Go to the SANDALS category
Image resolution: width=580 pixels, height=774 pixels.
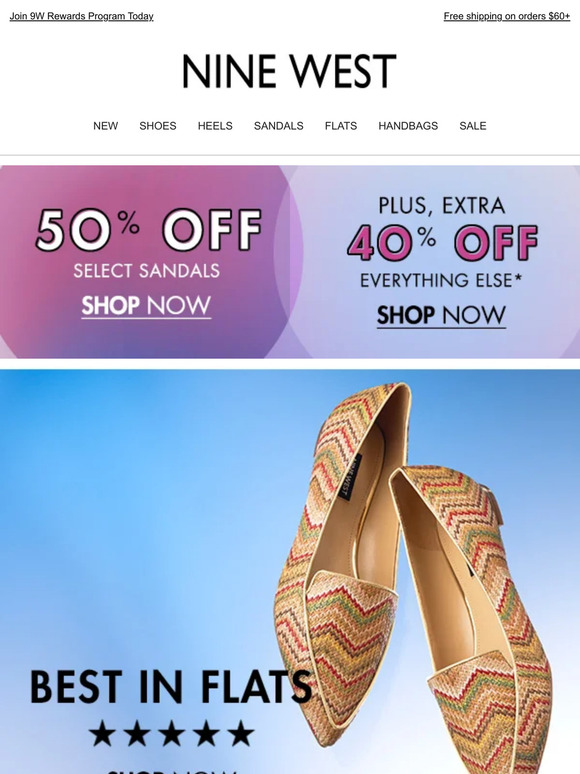278,126
